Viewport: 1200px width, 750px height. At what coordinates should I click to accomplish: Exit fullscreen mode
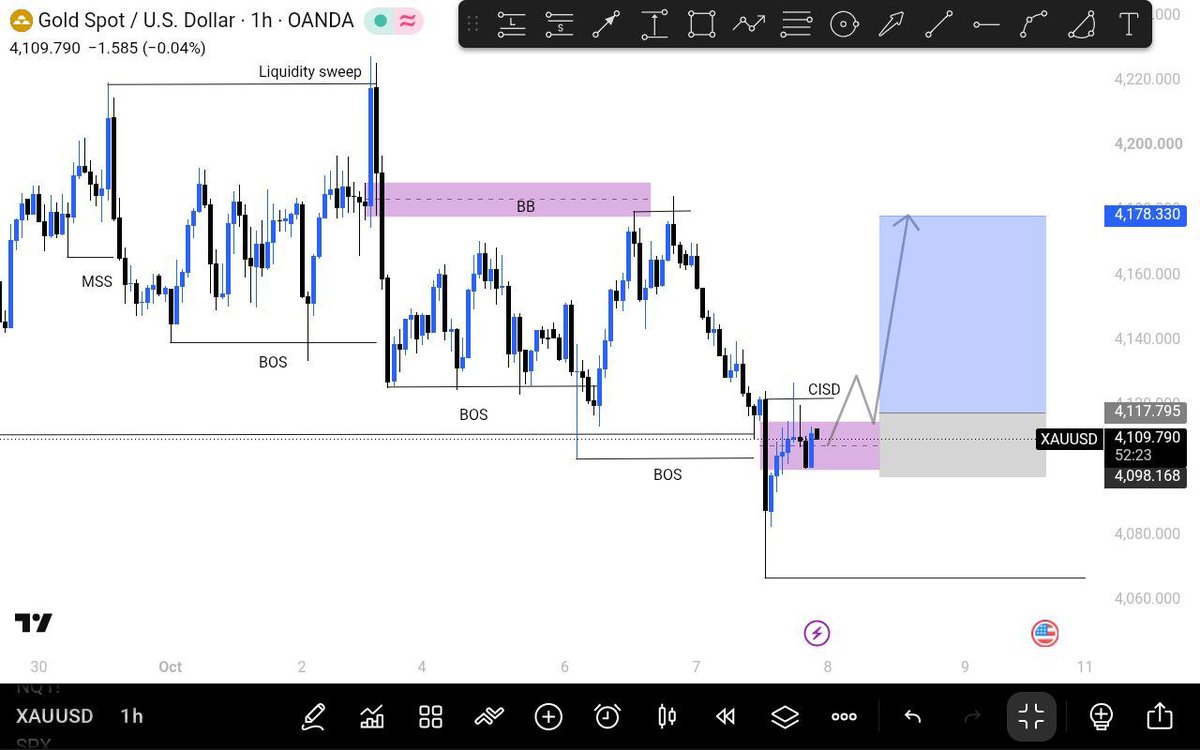click(1031, 716)
